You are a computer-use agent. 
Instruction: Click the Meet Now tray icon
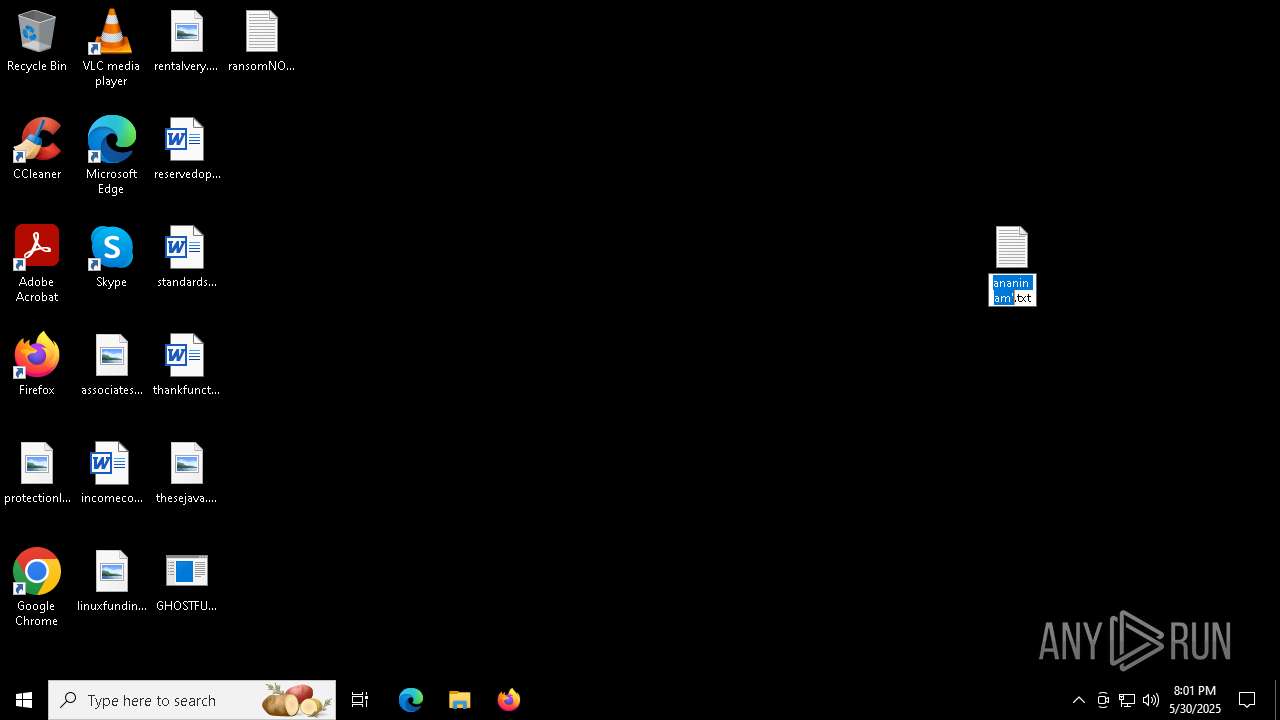tap(1103, 700)
